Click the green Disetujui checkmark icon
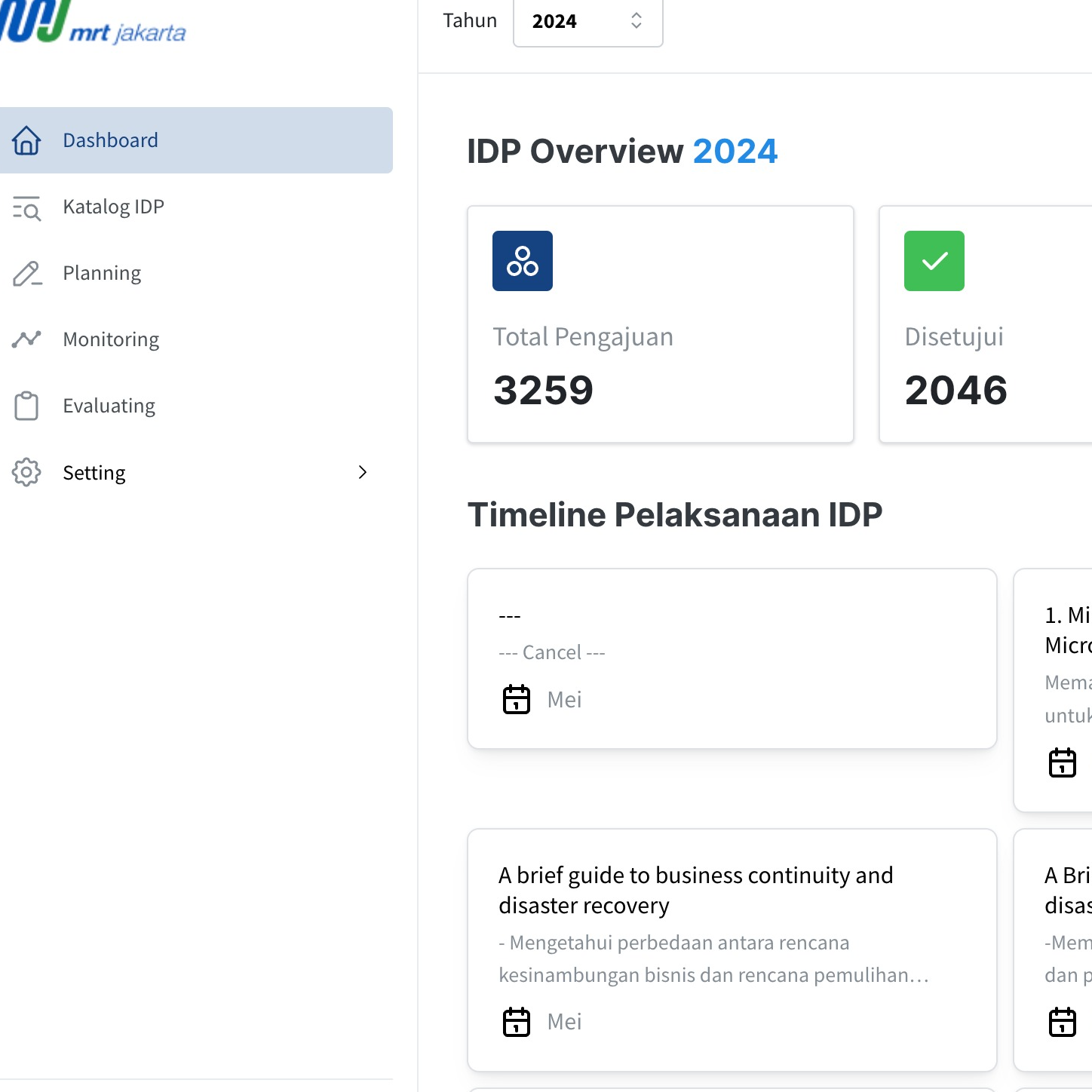1092x1092 pixels. [934, 261]
